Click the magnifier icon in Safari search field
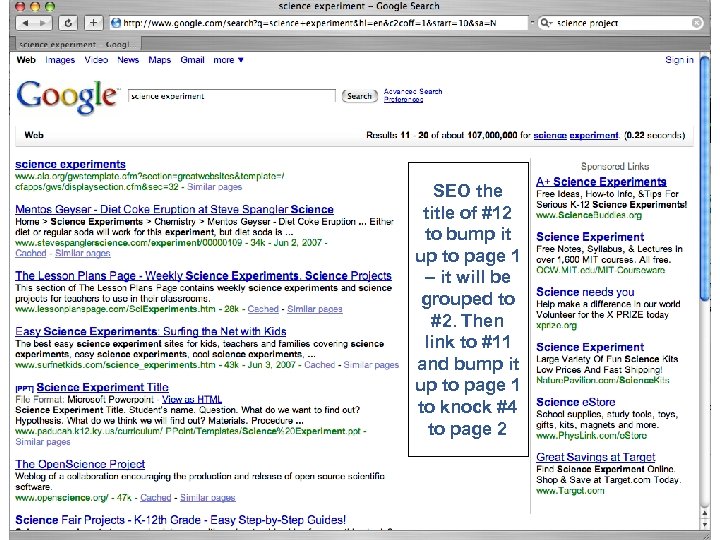 545,23
